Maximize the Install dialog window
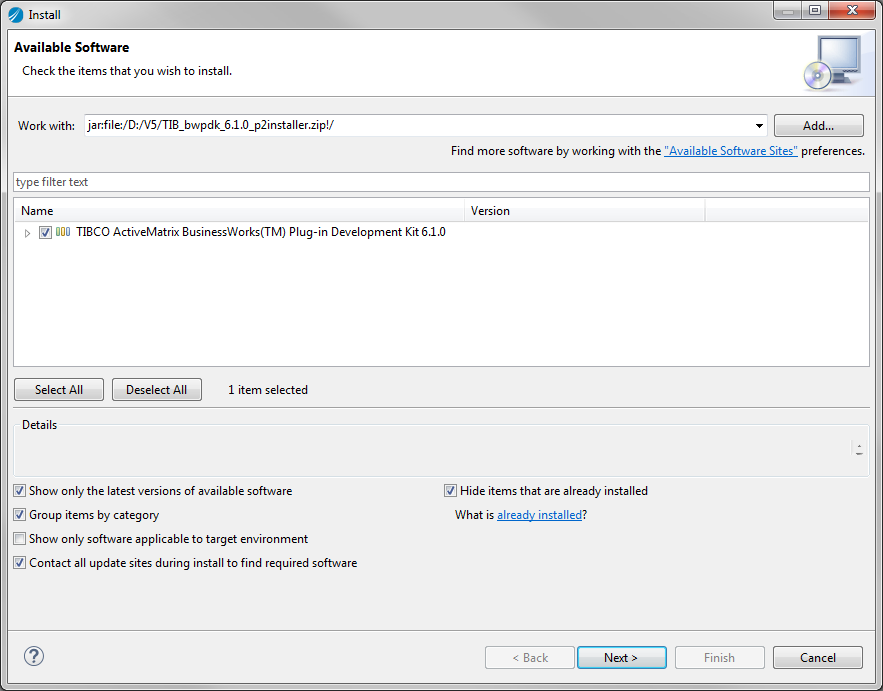This screenshot has width=883, height=691. click(815, 10)
